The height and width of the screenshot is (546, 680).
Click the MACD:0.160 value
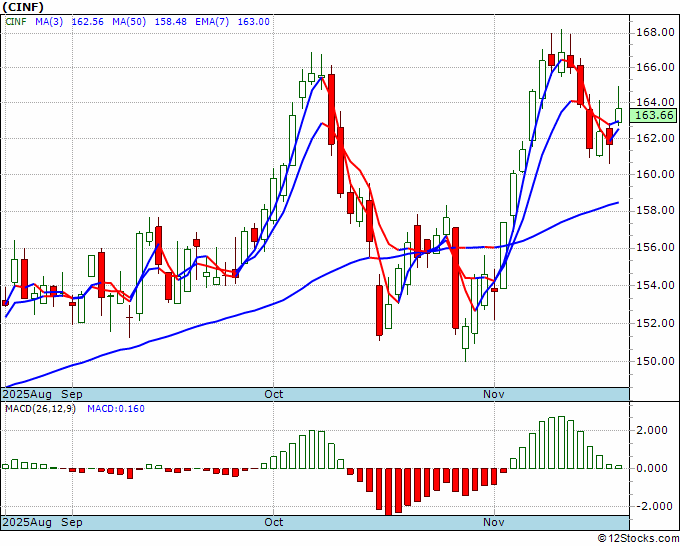[116, 409]
